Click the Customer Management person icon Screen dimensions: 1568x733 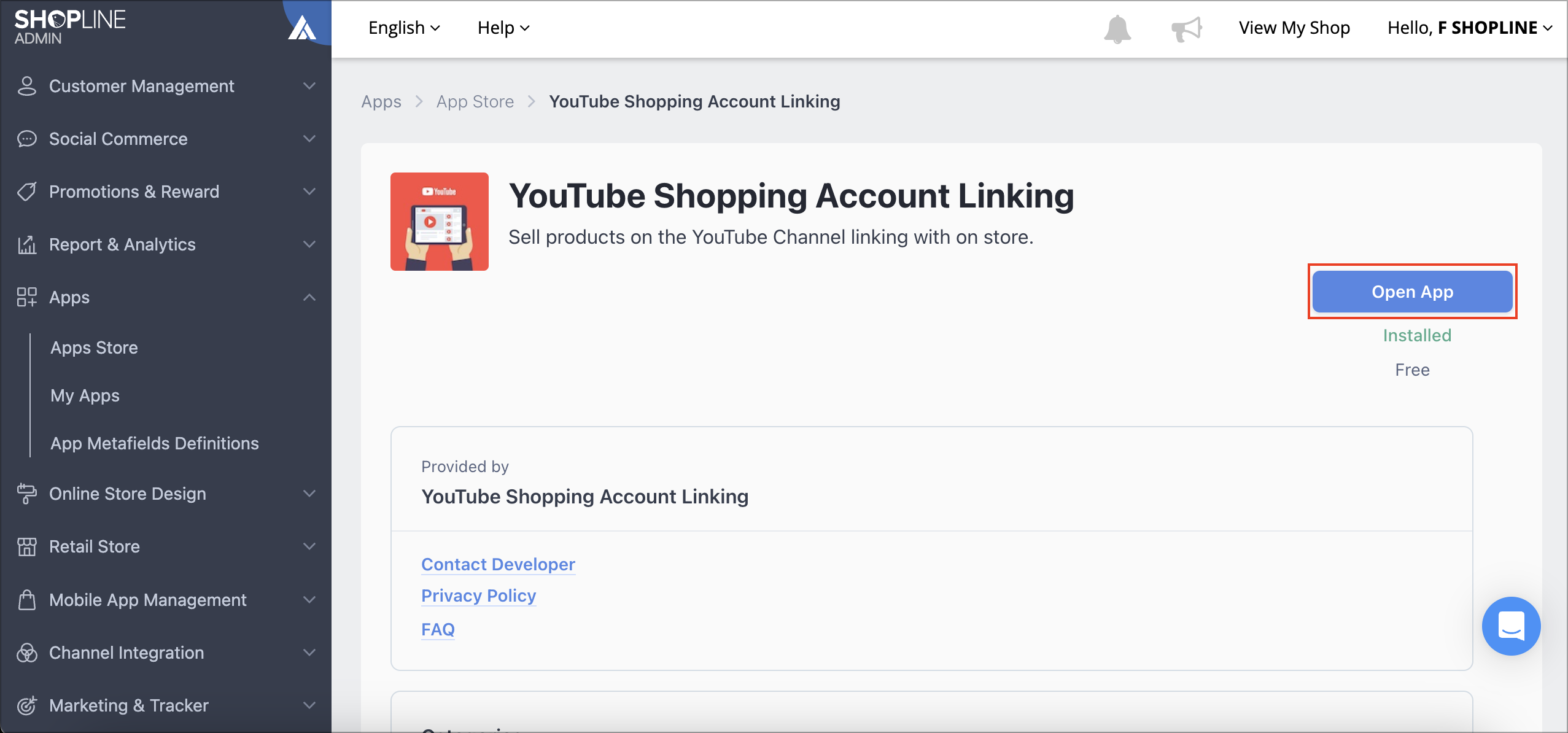coord(26,86)
